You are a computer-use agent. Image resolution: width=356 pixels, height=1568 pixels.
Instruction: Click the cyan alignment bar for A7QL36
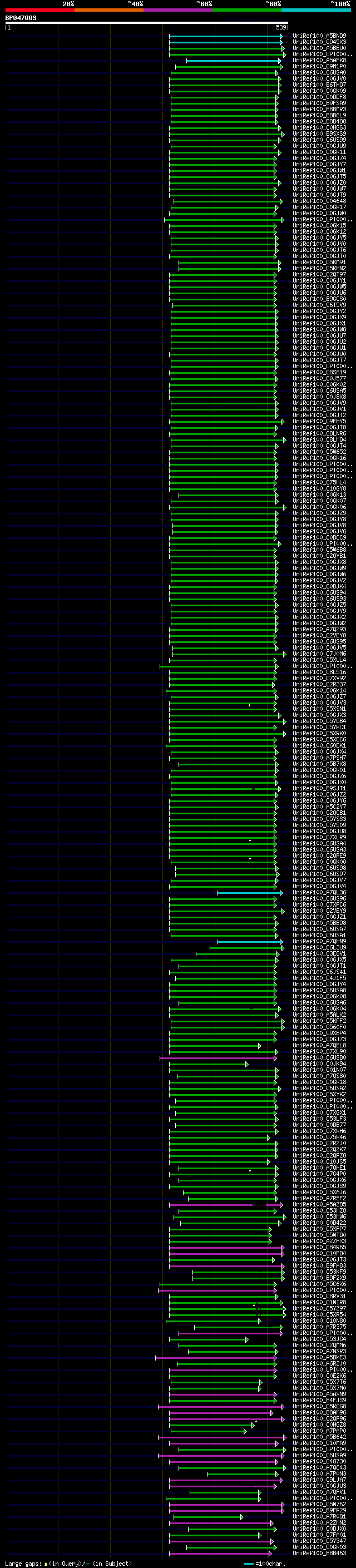tap(250, 893)
